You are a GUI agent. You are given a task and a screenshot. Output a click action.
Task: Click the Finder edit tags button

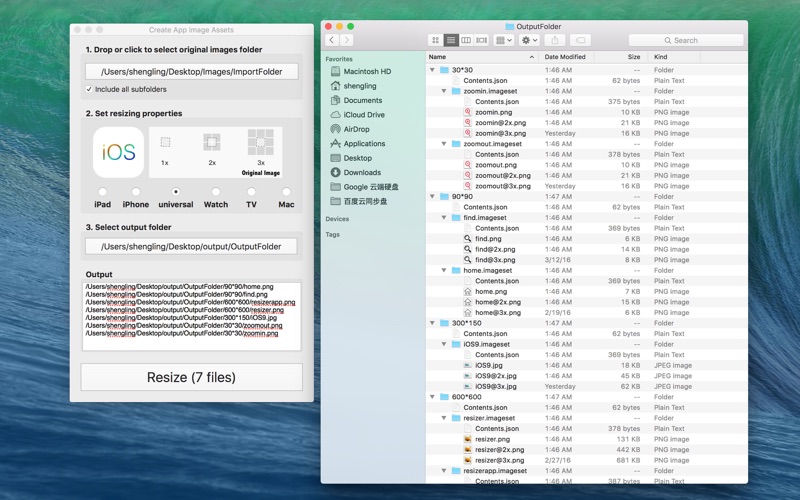point(580,40)
